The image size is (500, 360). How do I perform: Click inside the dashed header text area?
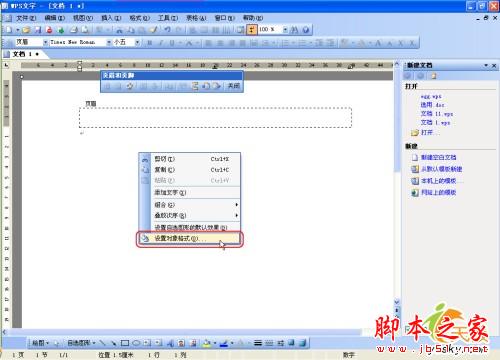point(215,118)
